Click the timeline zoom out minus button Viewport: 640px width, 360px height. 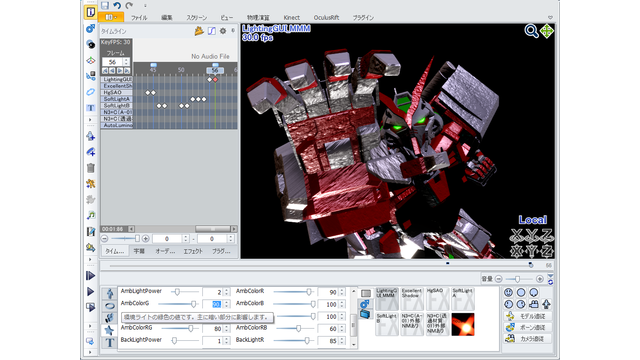(x=104, y=238)
